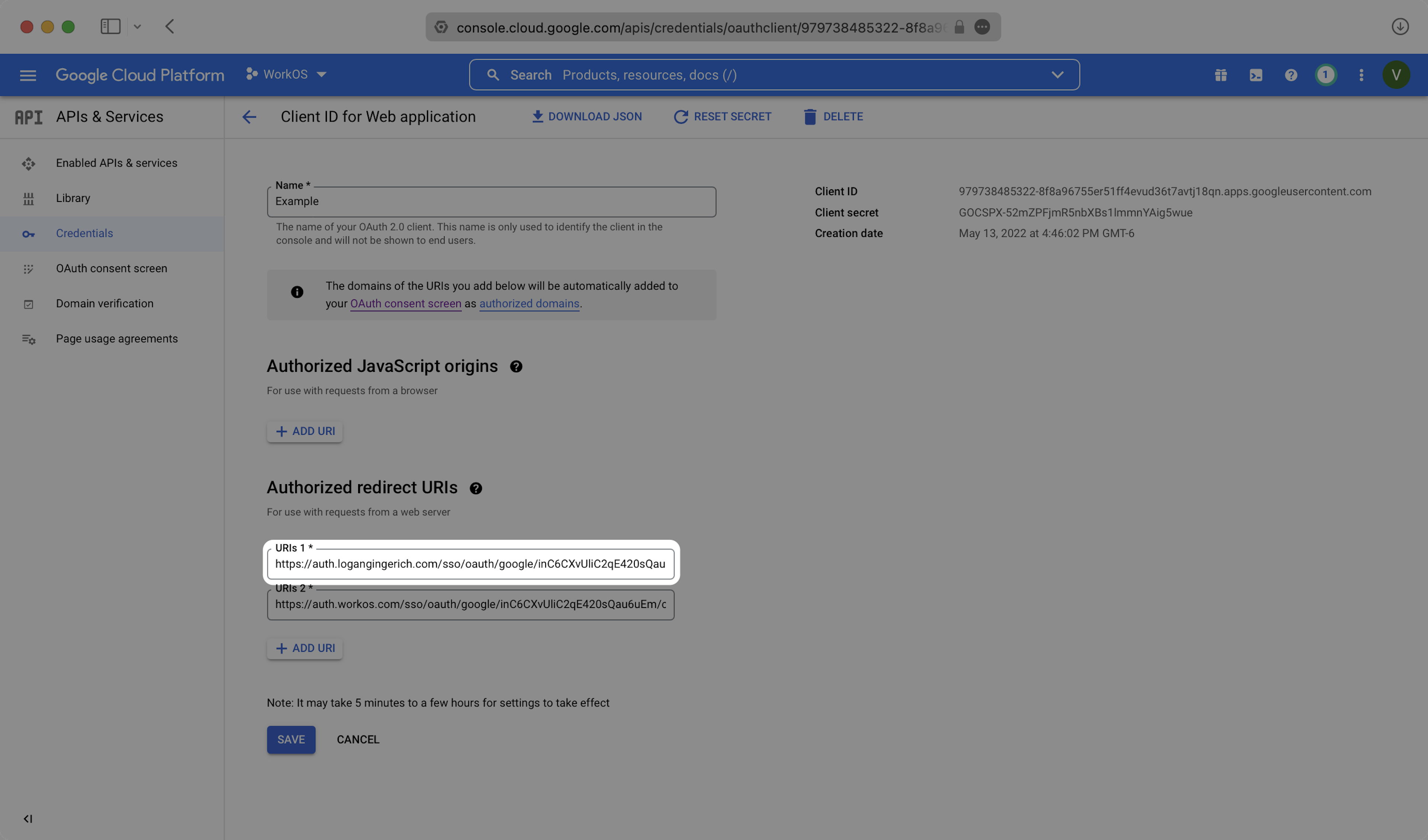Activate Cloud Shell terminal icon
This screenshot has height=840, width=1428.
tap(1256, 75)
